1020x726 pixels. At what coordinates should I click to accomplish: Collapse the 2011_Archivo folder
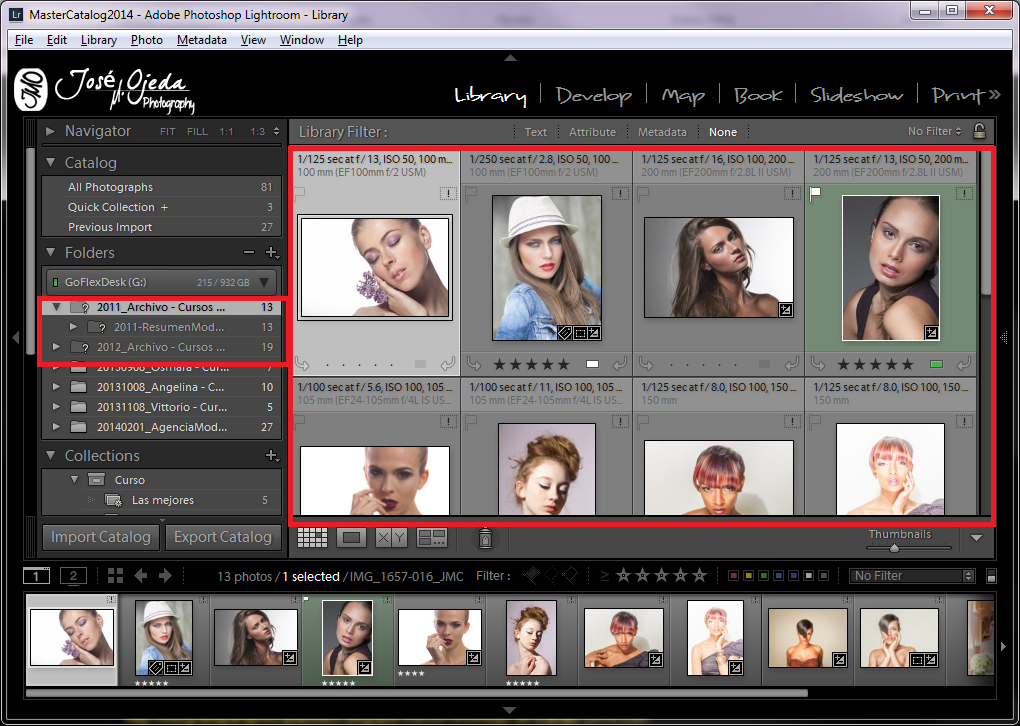[x=57, y=306]
